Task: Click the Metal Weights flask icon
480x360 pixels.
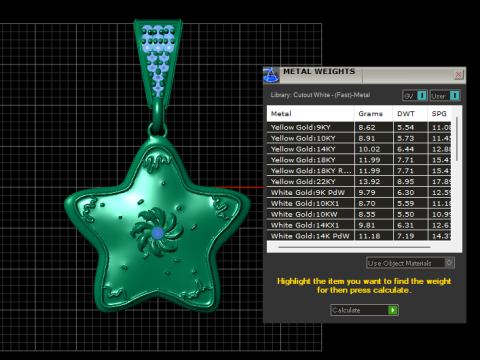Action: click(271, 75)
